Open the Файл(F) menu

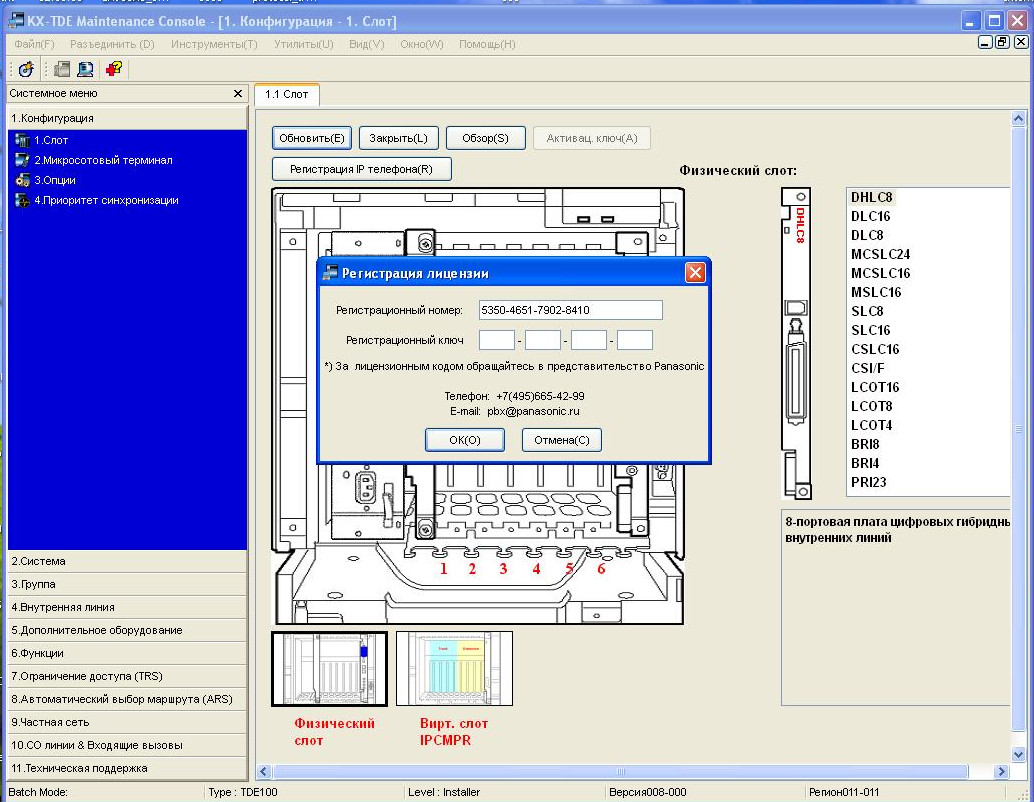[34, 44]
